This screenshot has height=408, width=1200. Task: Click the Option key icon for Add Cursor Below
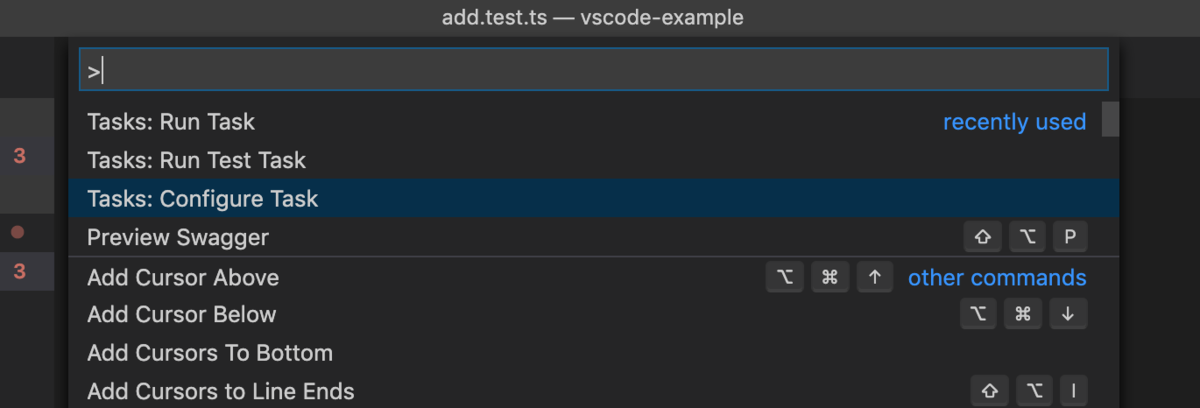979,314
